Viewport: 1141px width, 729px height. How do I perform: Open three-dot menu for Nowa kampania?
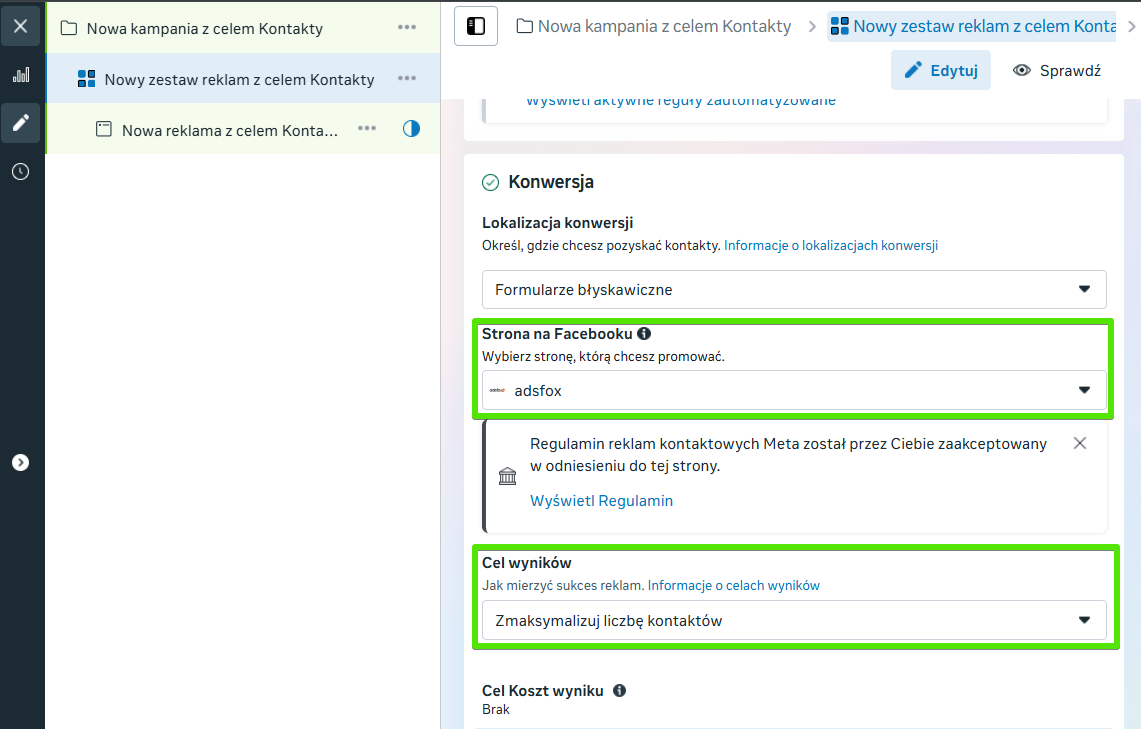(x=406, y=28)
